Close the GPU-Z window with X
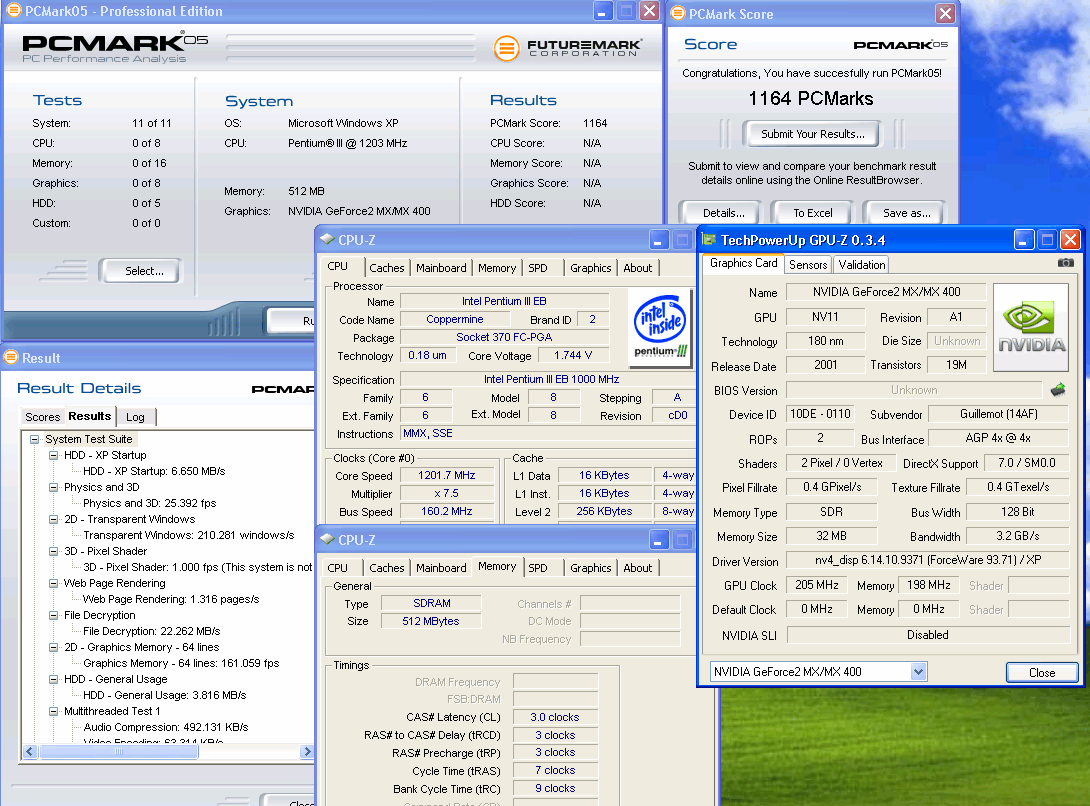 pos(1071,240)
